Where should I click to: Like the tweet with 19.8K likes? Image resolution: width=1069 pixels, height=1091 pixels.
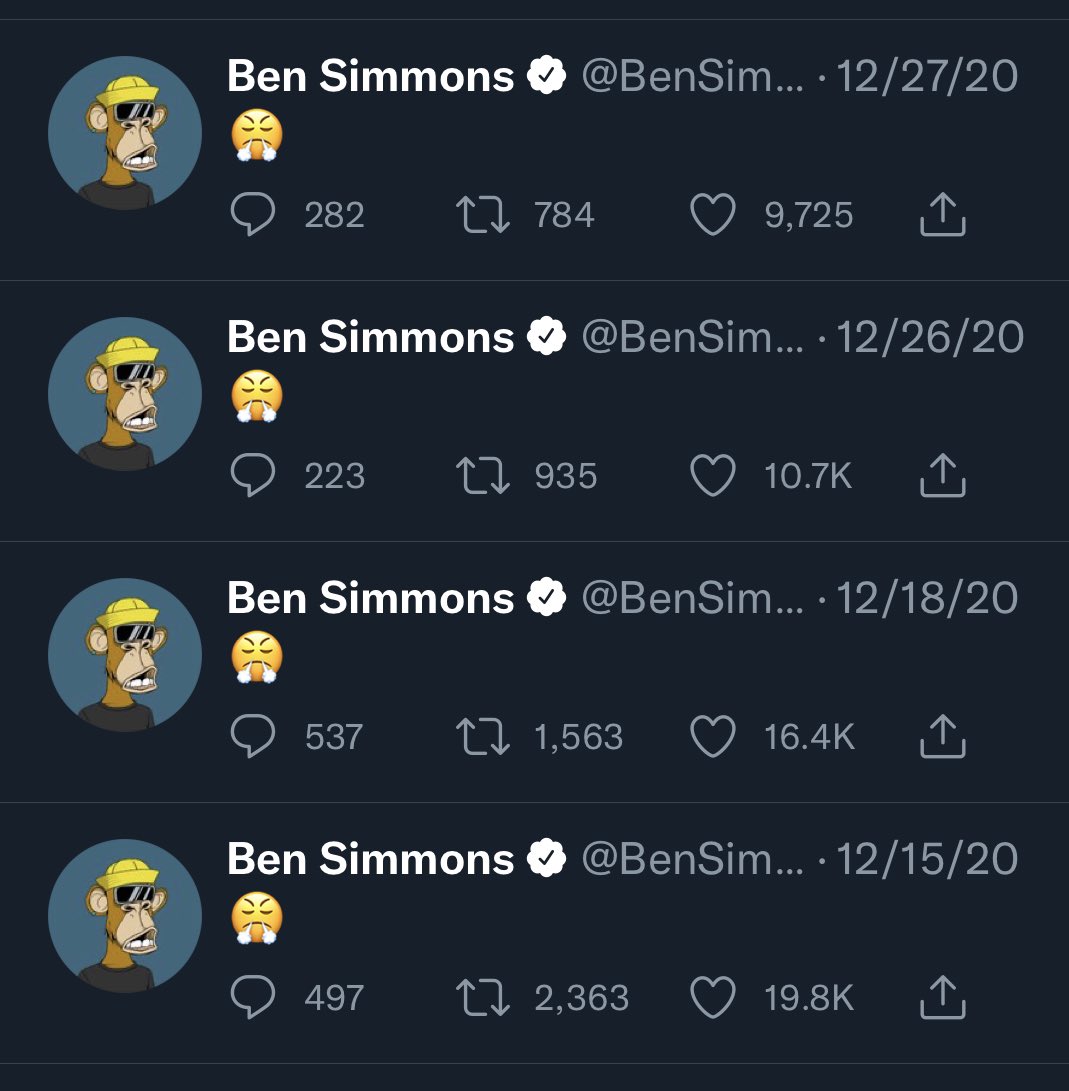click(x=713, y=998)
